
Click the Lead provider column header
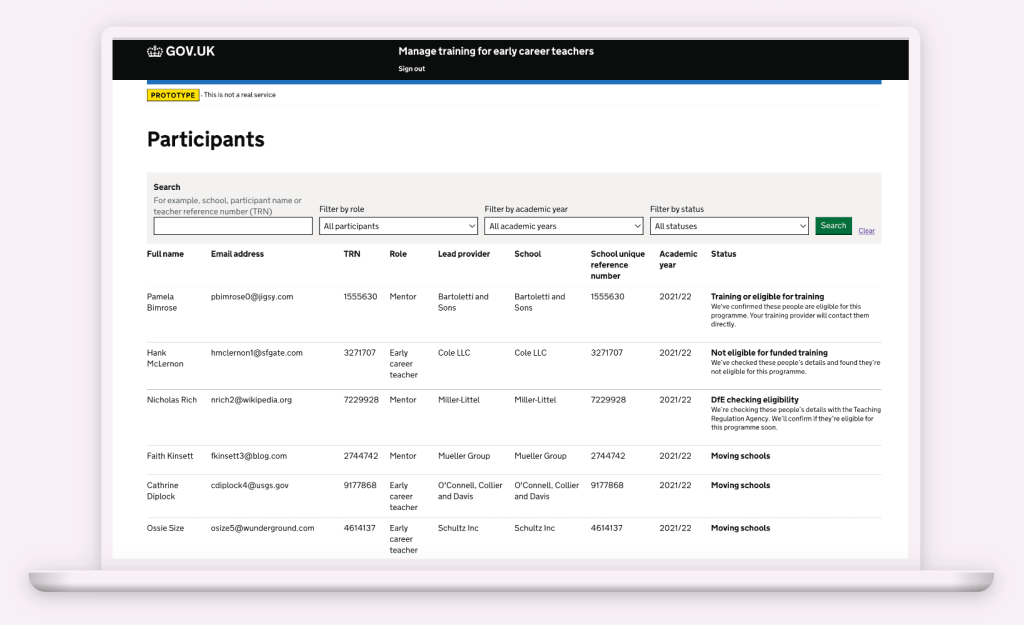point(464,254)
